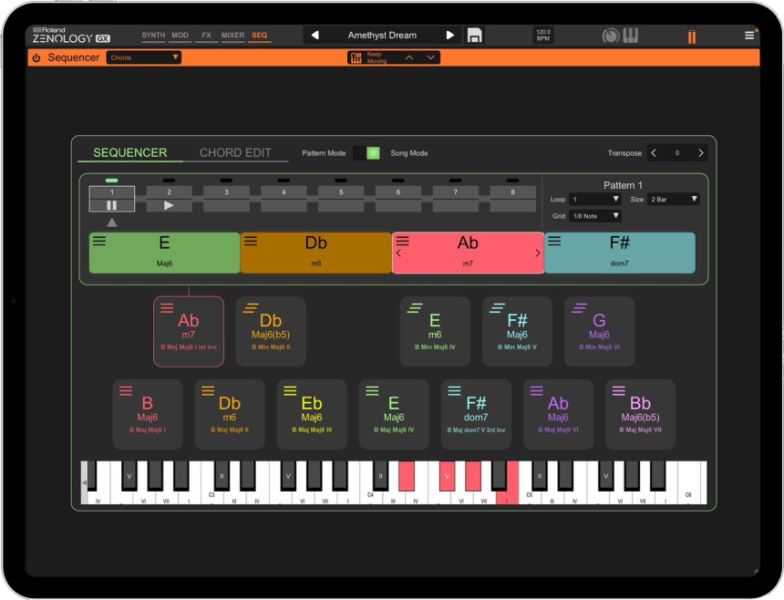Open the Chords sequencer type dropdown
784x600 pixels.
tap(144, 58)
